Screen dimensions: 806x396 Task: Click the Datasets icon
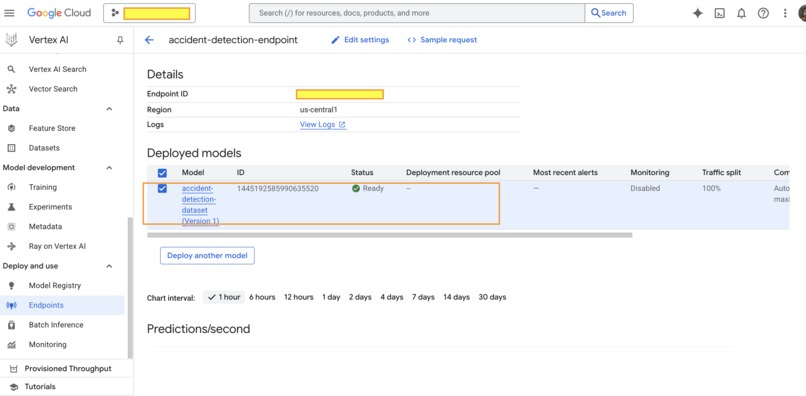pos(11,148)
